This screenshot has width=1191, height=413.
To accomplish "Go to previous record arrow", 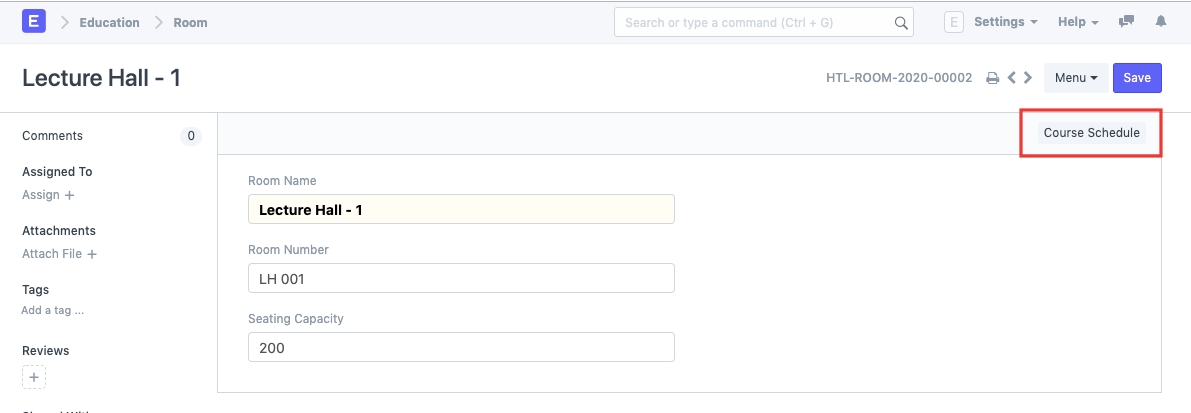I will [1012, 78].
